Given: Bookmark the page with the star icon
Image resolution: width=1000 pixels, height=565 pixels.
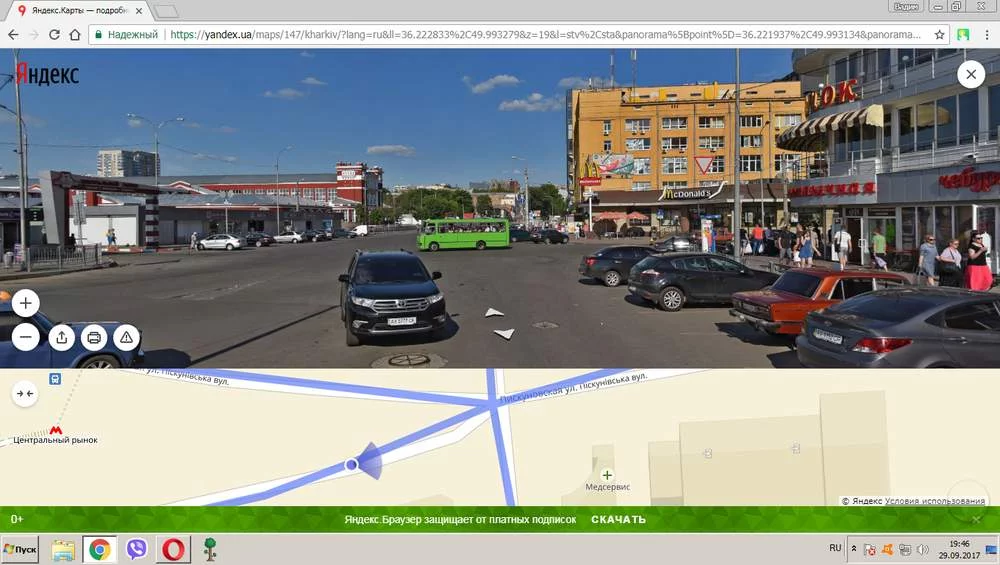Looking at the screenshot, I should pos(939,34).
